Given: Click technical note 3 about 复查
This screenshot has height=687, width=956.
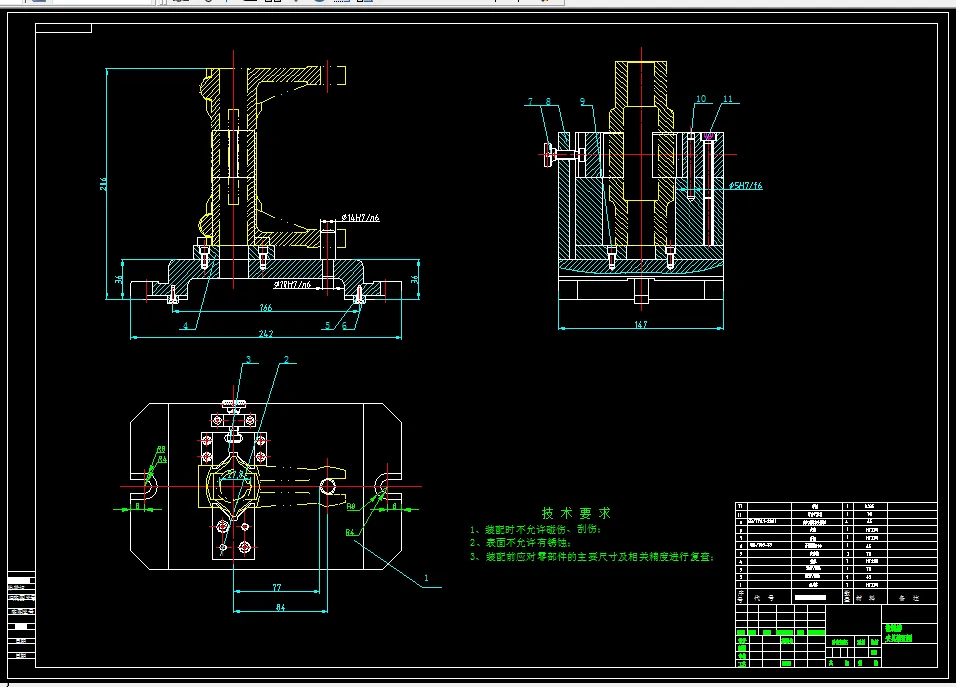Looking at the screenshot, I should click(591, 557).
